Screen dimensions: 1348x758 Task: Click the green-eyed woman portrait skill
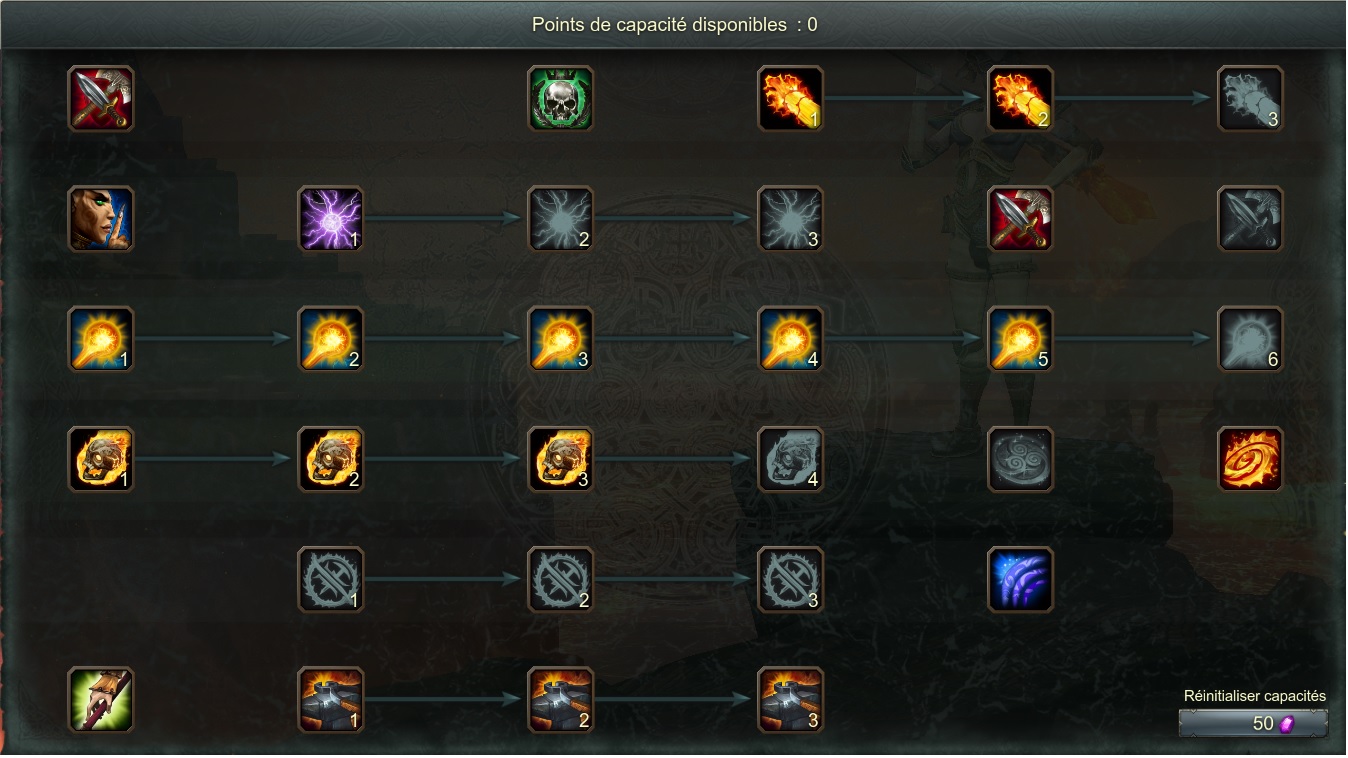click(100, 218)
